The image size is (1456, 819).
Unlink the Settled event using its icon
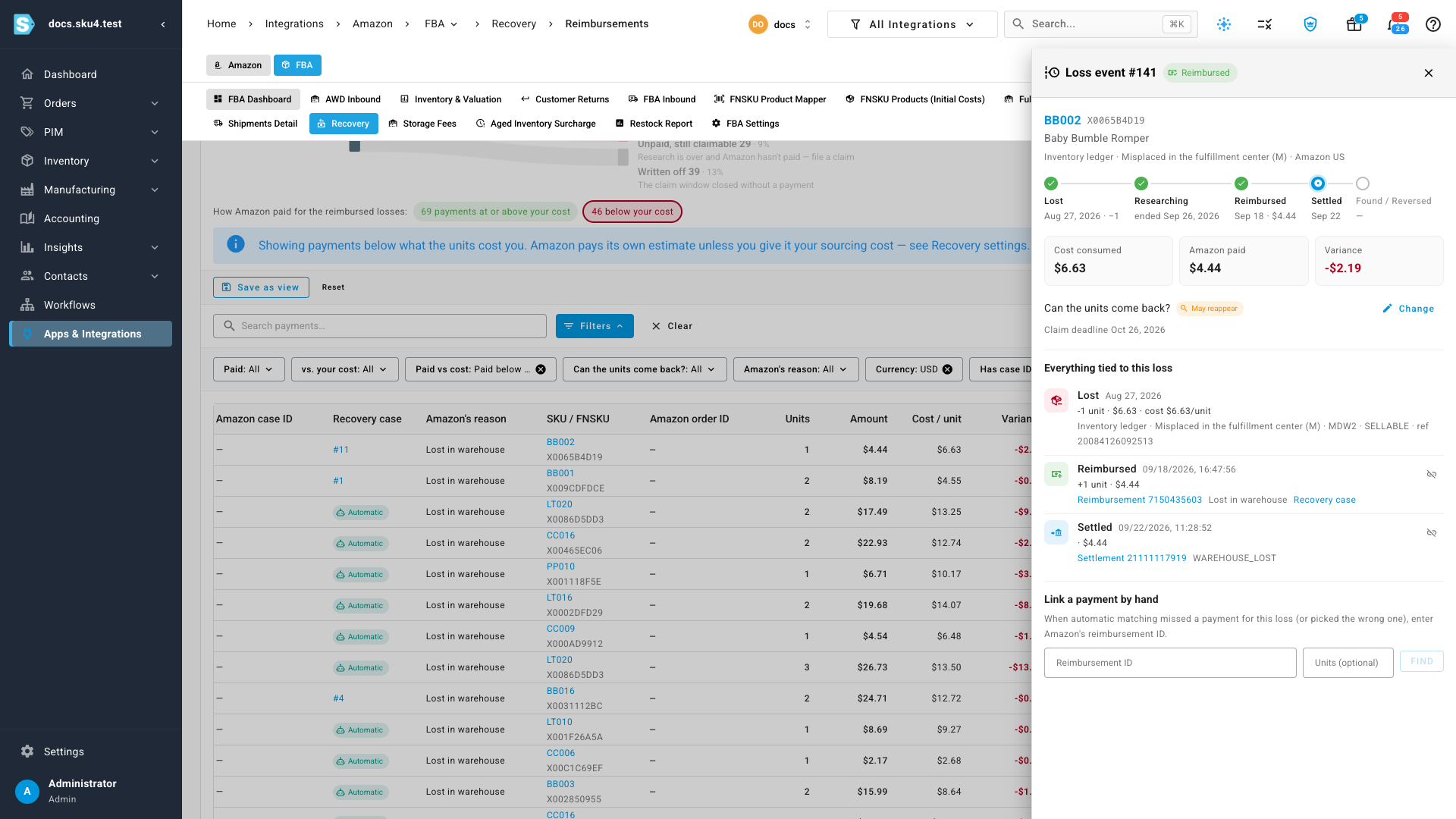click(x=1432, y=533)
